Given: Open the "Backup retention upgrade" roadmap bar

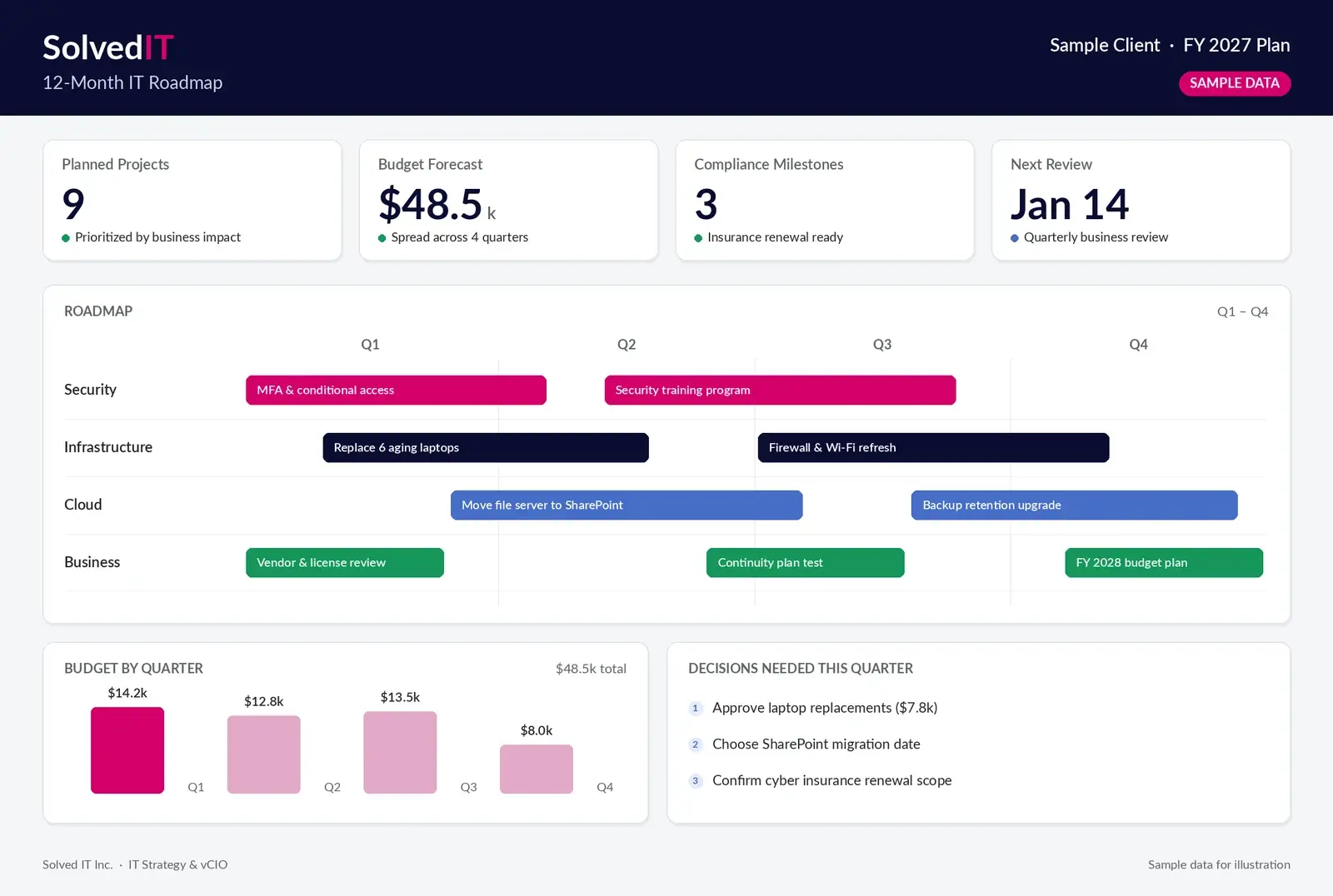Looking at the screenshot, I should [x=1074, y=505].
